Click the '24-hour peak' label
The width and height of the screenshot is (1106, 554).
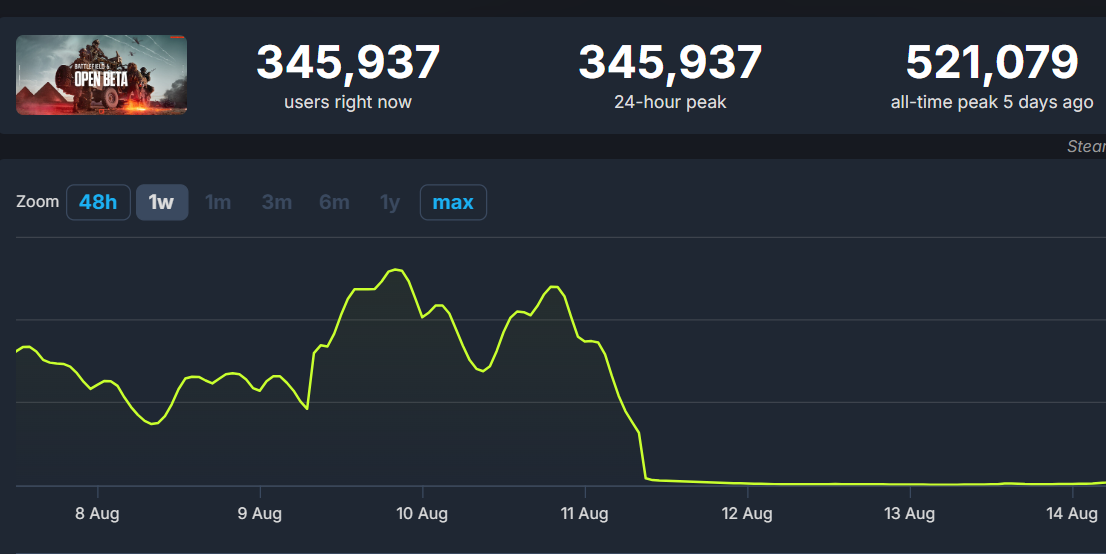click(670, 102)
